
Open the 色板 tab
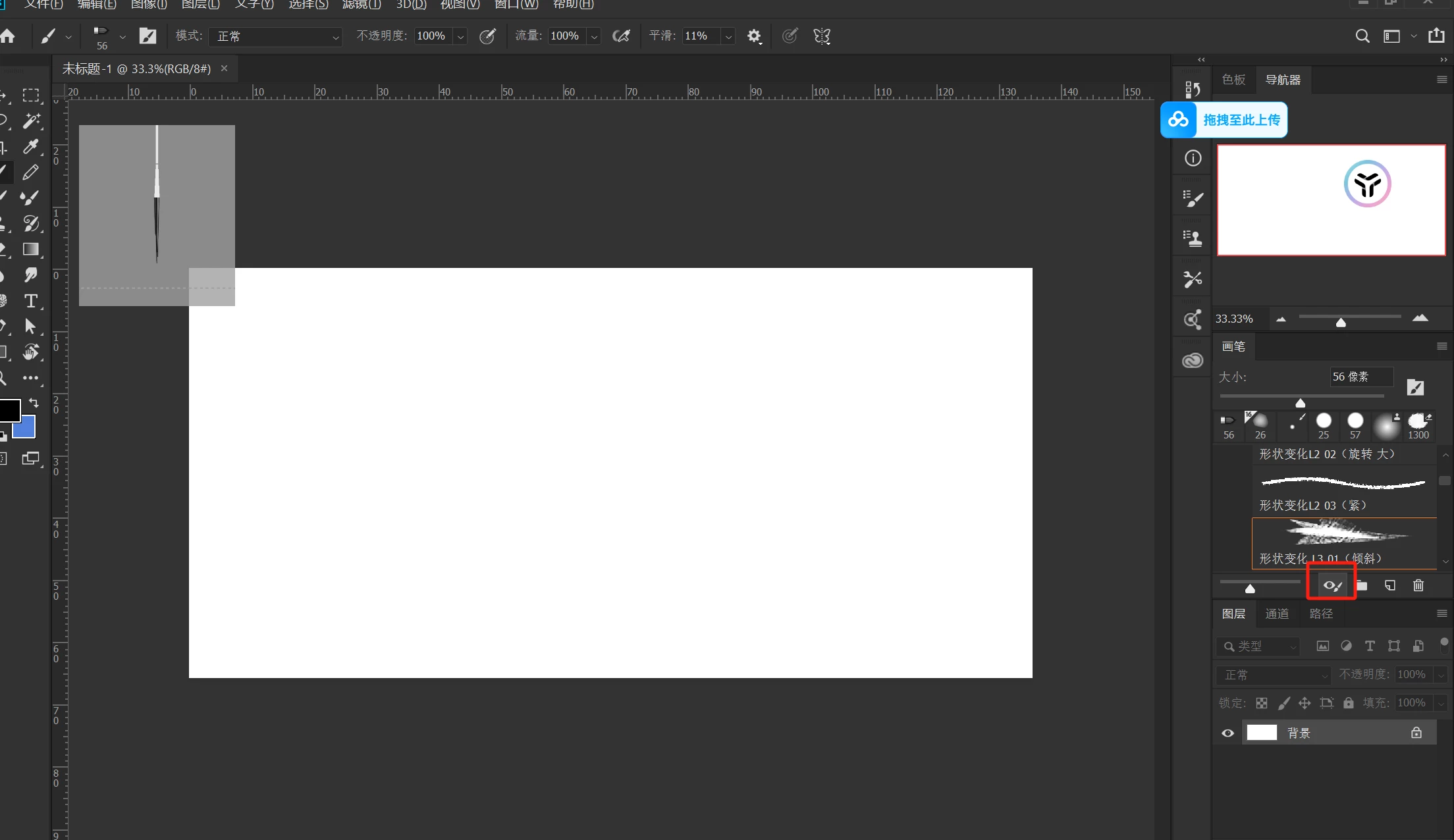(1233, 80)
